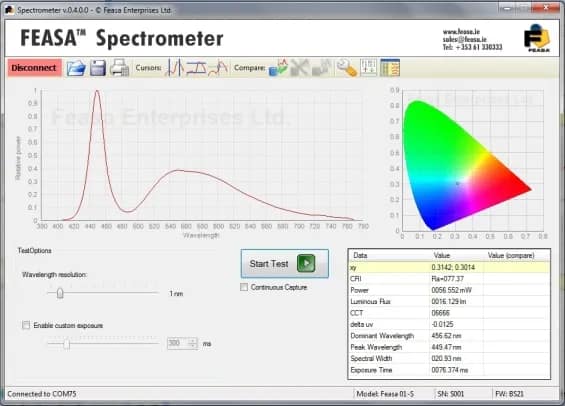Print the spectrum results

[x=120, y=68]
